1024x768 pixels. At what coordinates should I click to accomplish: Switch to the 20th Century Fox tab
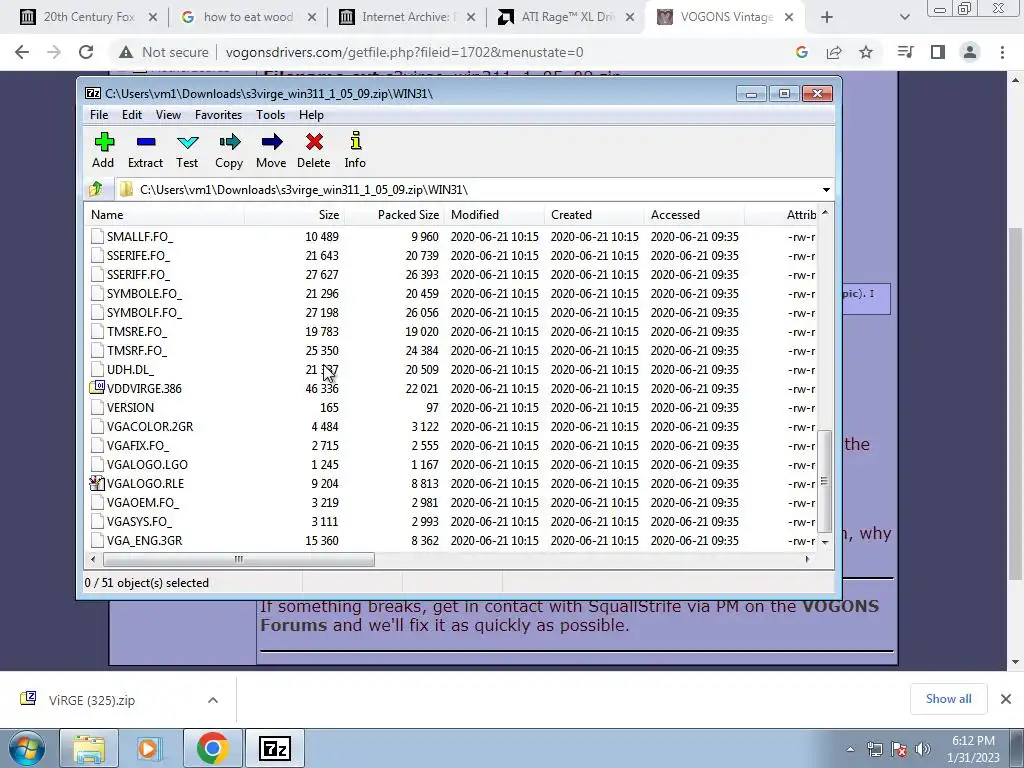pyautogui.click(x=89, y=17)
